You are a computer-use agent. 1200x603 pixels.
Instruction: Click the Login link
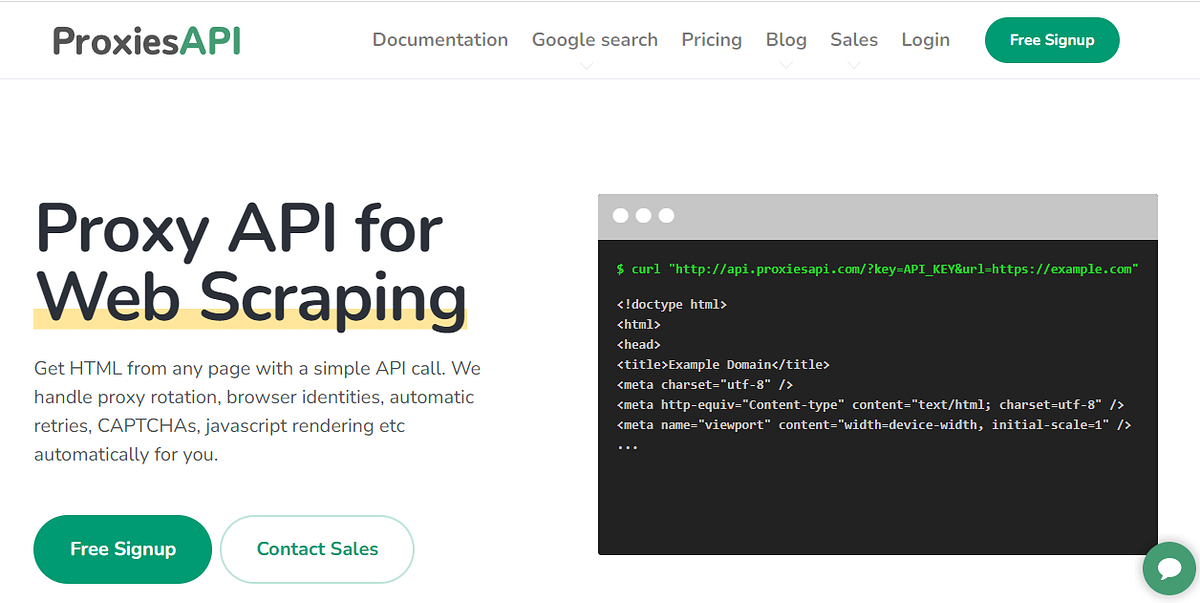pos(925,40)
